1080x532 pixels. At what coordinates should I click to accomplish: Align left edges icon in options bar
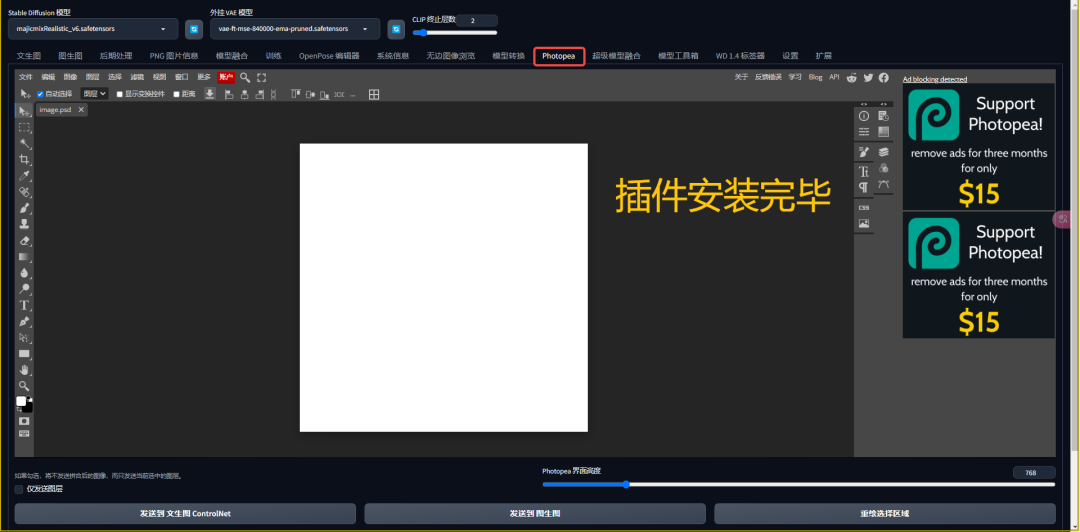(229, 94)
